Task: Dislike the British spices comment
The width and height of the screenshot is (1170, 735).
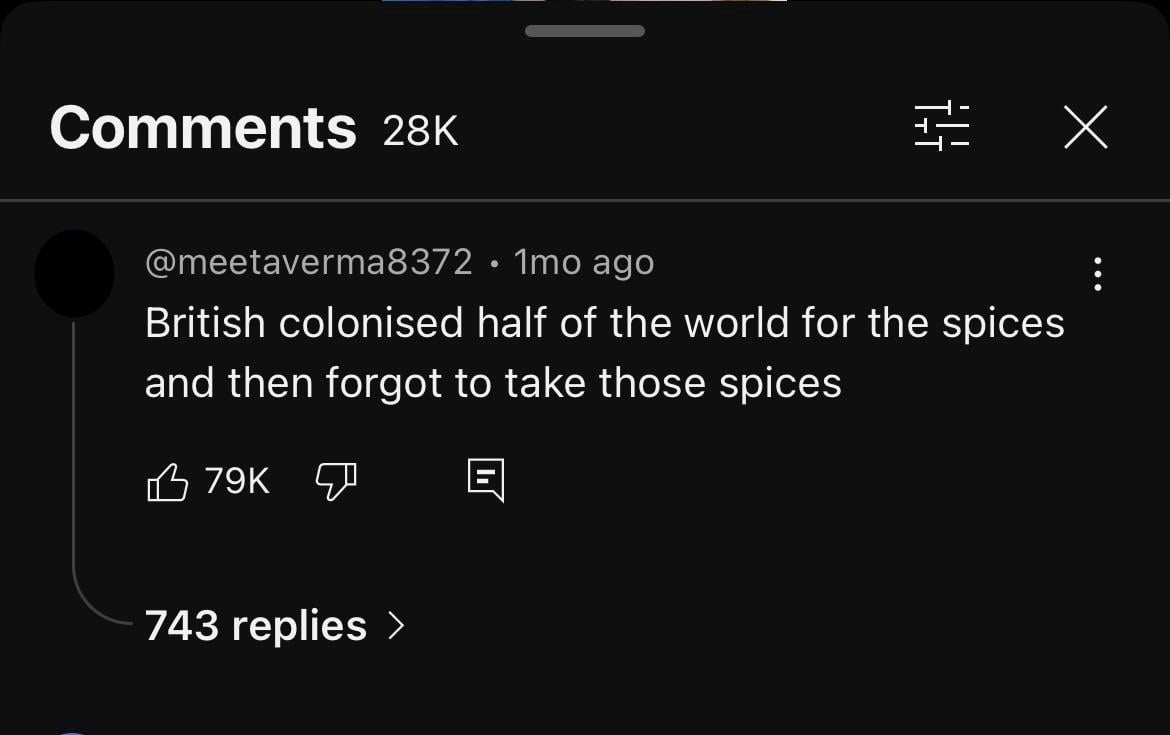Action: pos(336,482)
